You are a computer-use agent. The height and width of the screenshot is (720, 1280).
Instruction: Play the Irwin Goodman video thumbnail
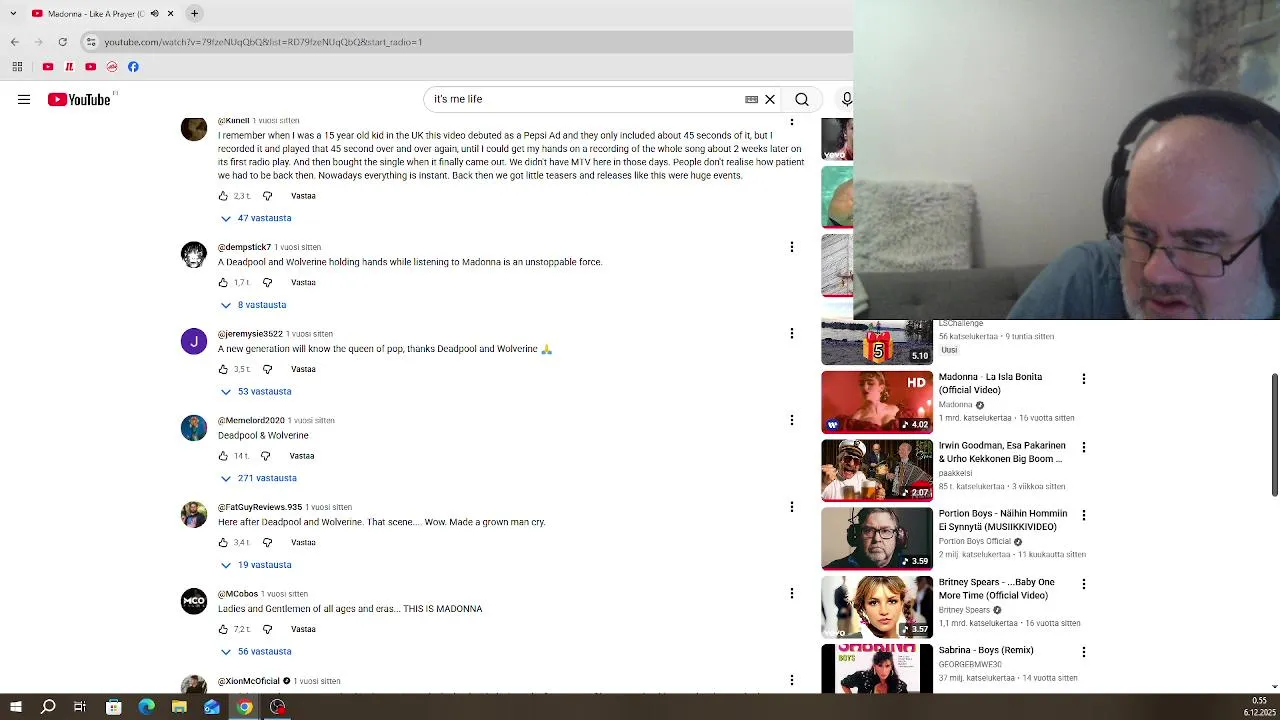click(877, 471)
